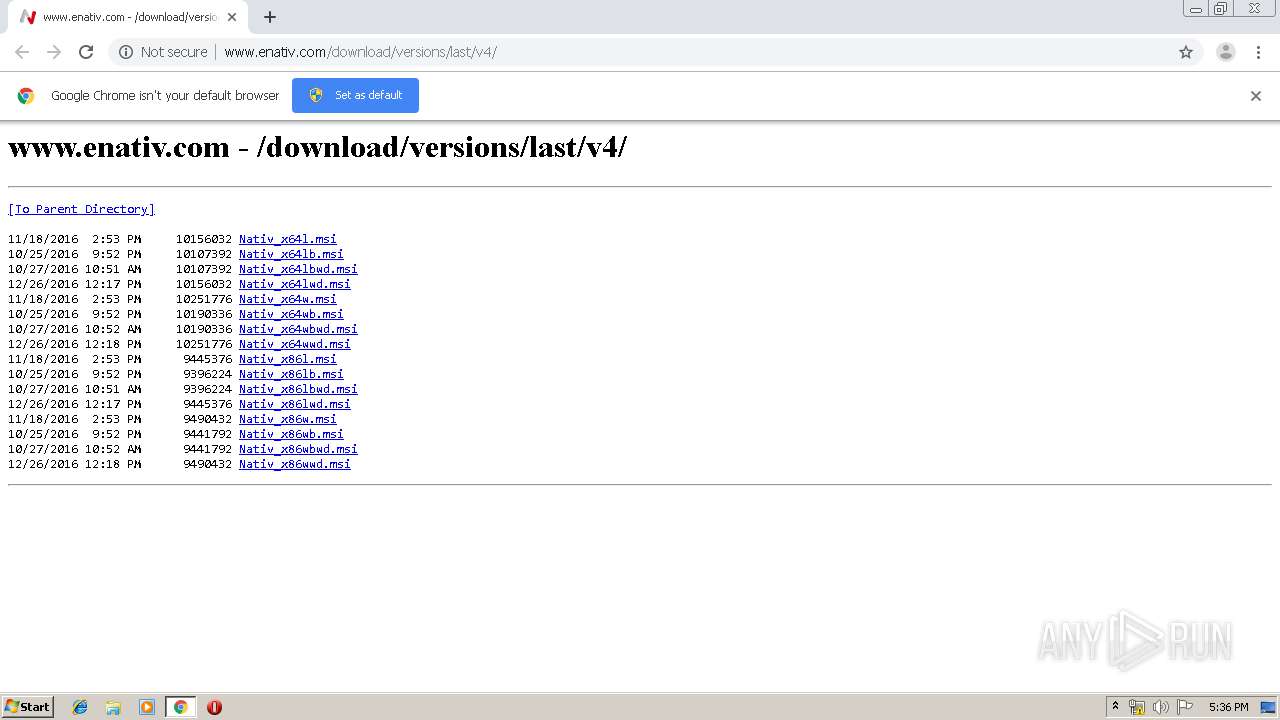Open site info 'Not secure' icon
Viewport: 1280px width, 720px height.
tap(126, 52)
